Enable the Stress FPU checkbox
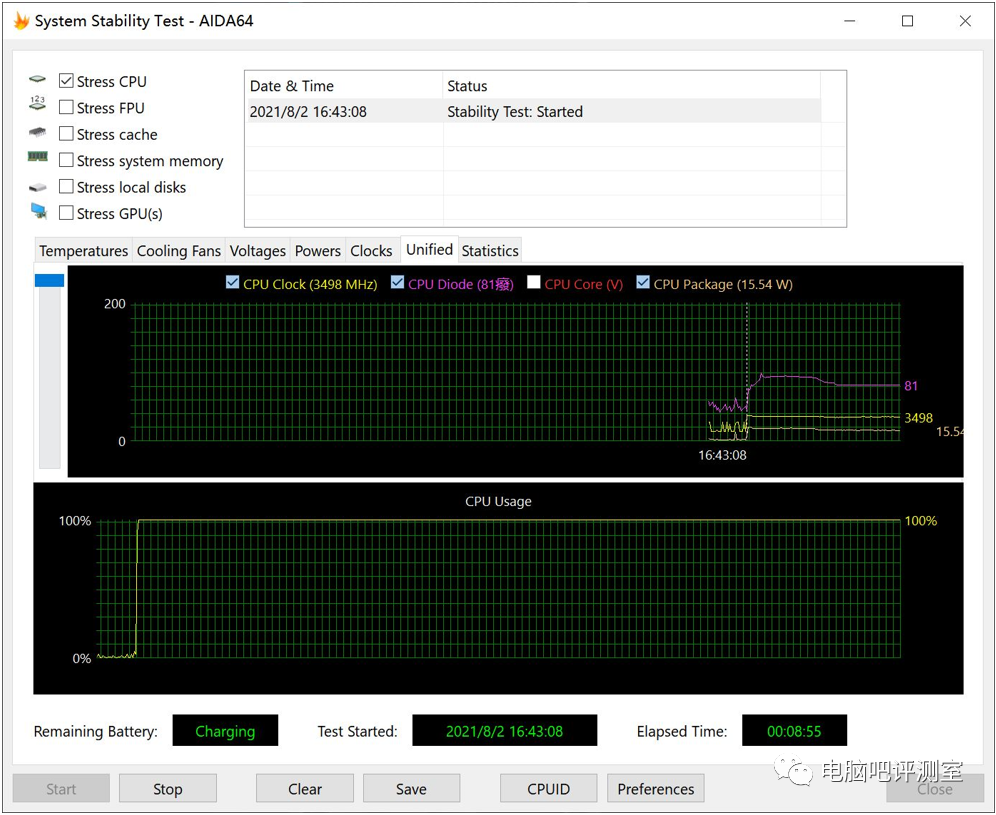This screenshot has height=815, width=996. click(x=66, y=107)
